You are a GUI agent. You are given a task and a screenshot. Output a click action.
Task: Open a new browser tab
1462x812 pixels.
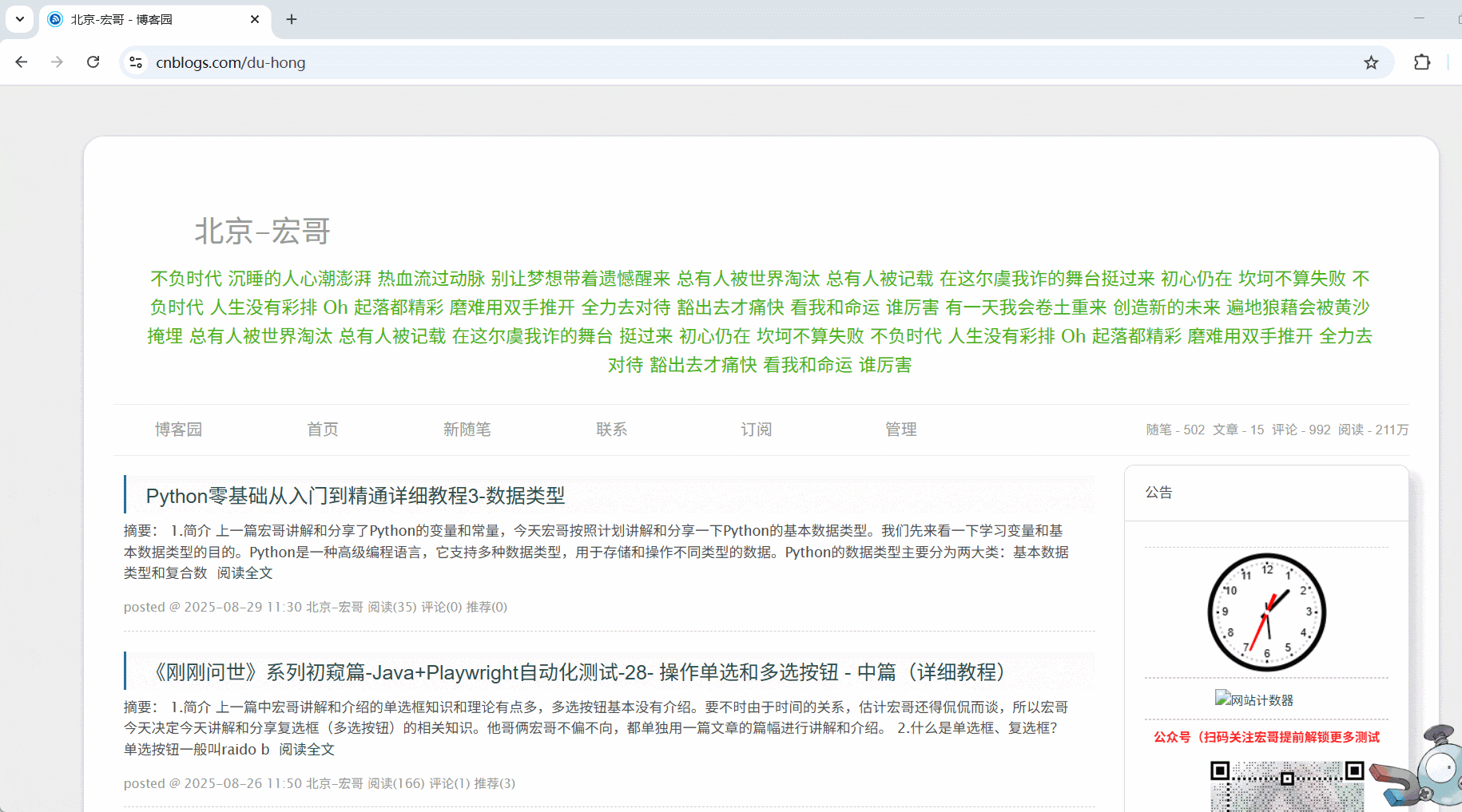point(292,19)
